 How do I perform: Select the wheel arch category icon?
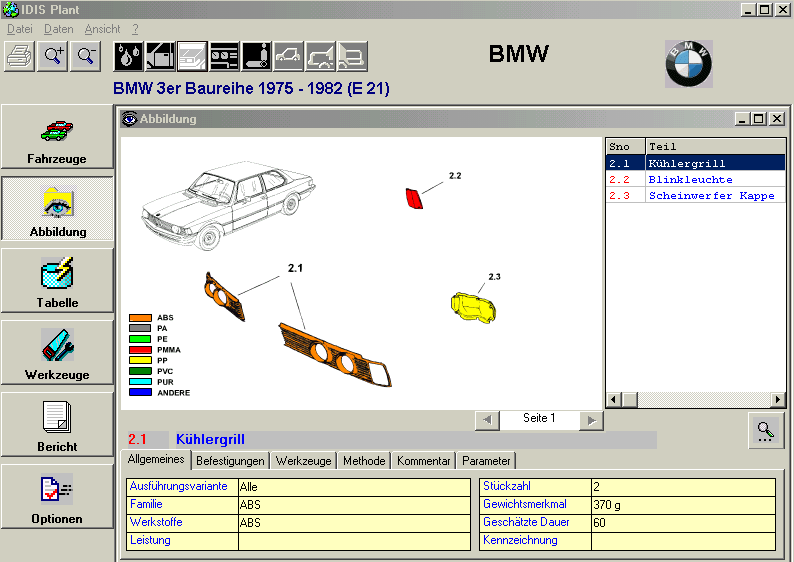pyautogui.click(x=320, y=56)
